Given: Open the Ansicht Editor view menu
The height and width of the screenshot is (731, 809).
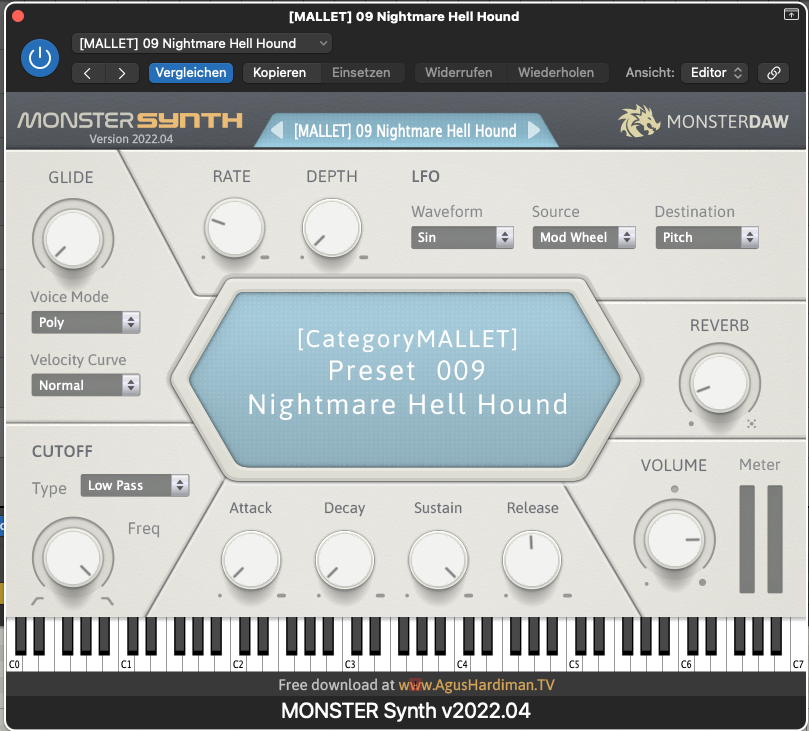Looking at the screenshot, I should click(714, 73).
